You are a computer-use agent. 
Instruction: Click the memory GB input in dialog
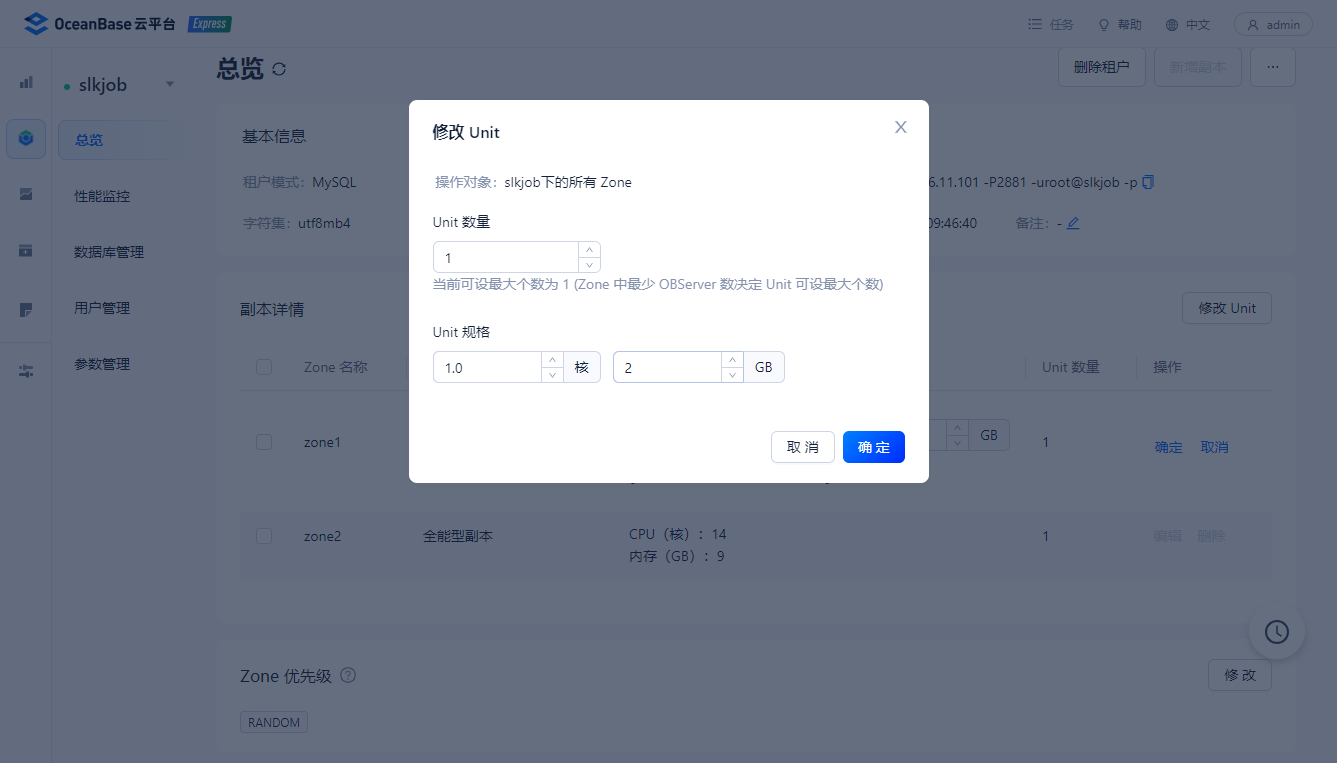click(668, 367)
